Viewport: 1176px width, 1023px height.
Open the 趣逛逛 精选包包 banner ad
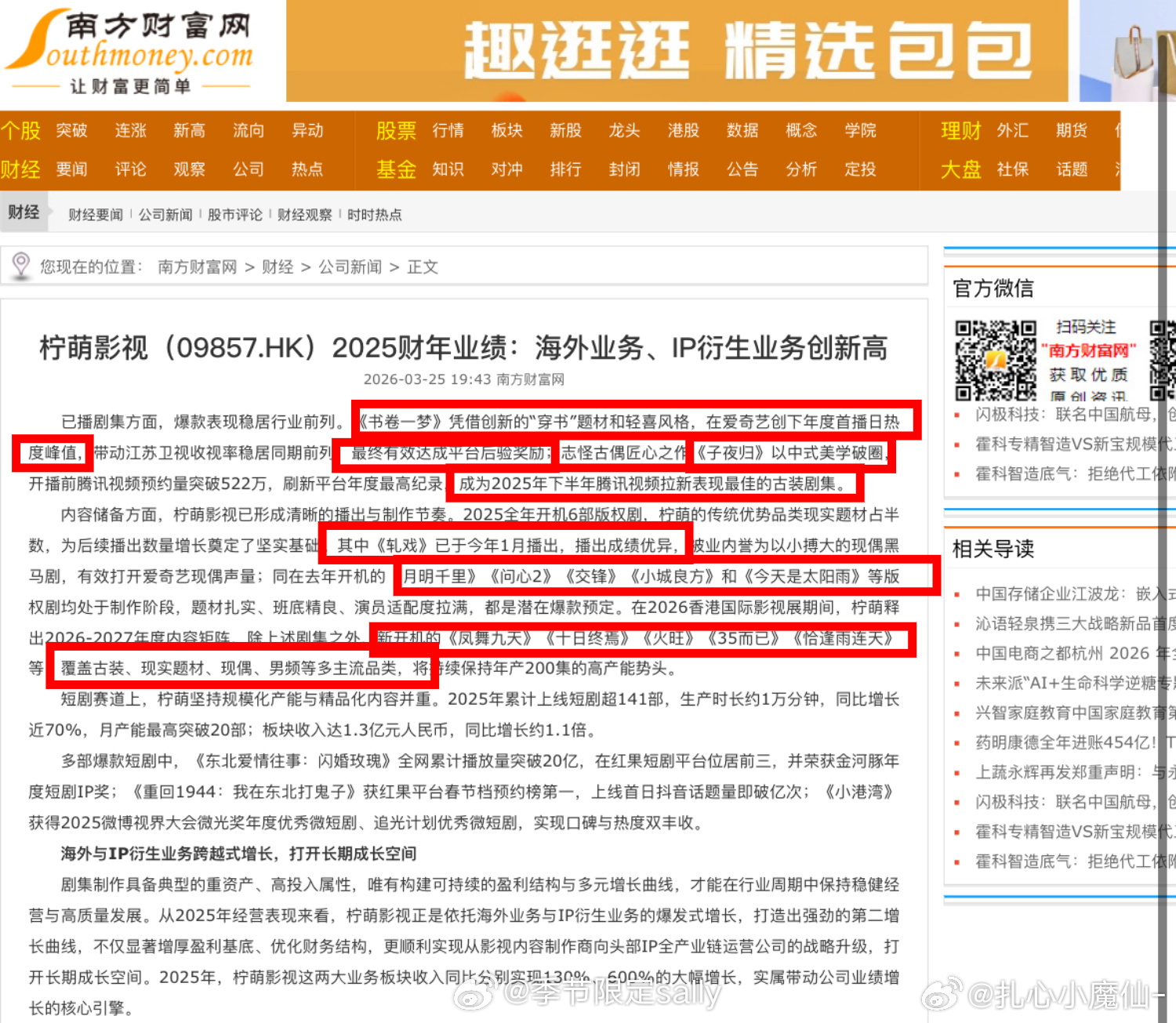pyautogui.click(x=677, y=51)
